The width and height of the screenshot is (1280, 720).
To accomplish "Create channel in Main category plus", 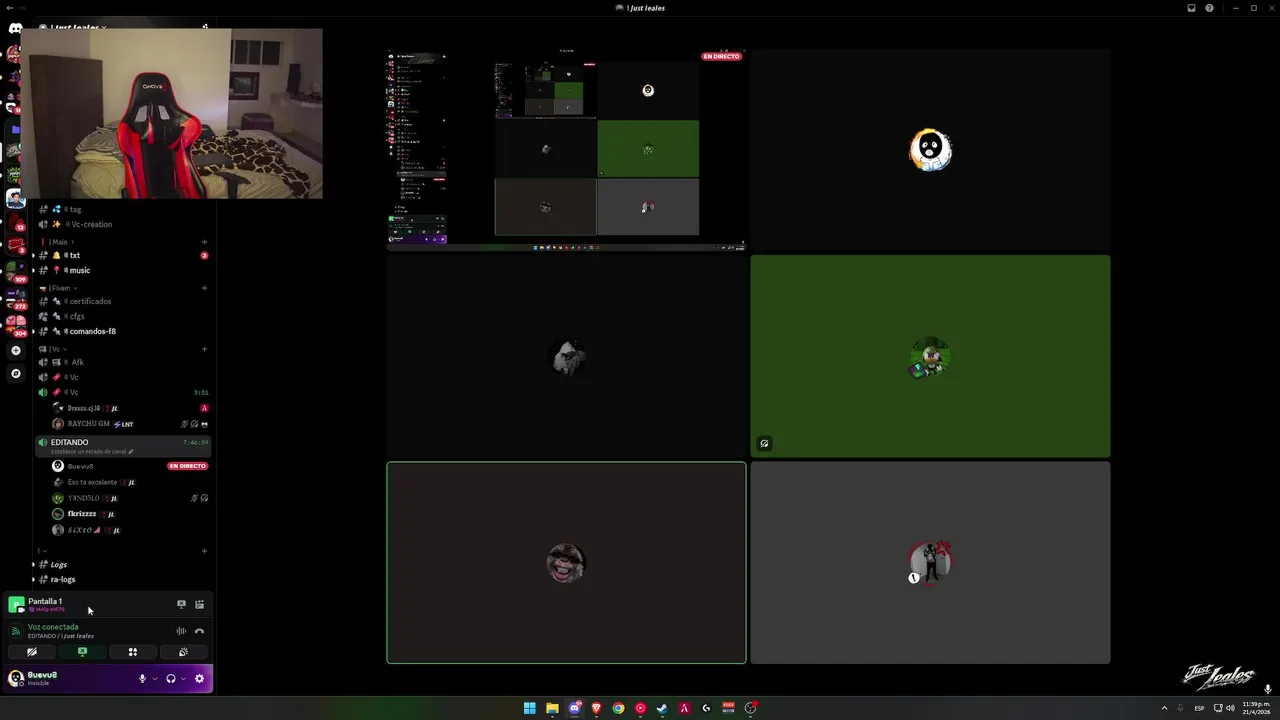I will (204, 242).
